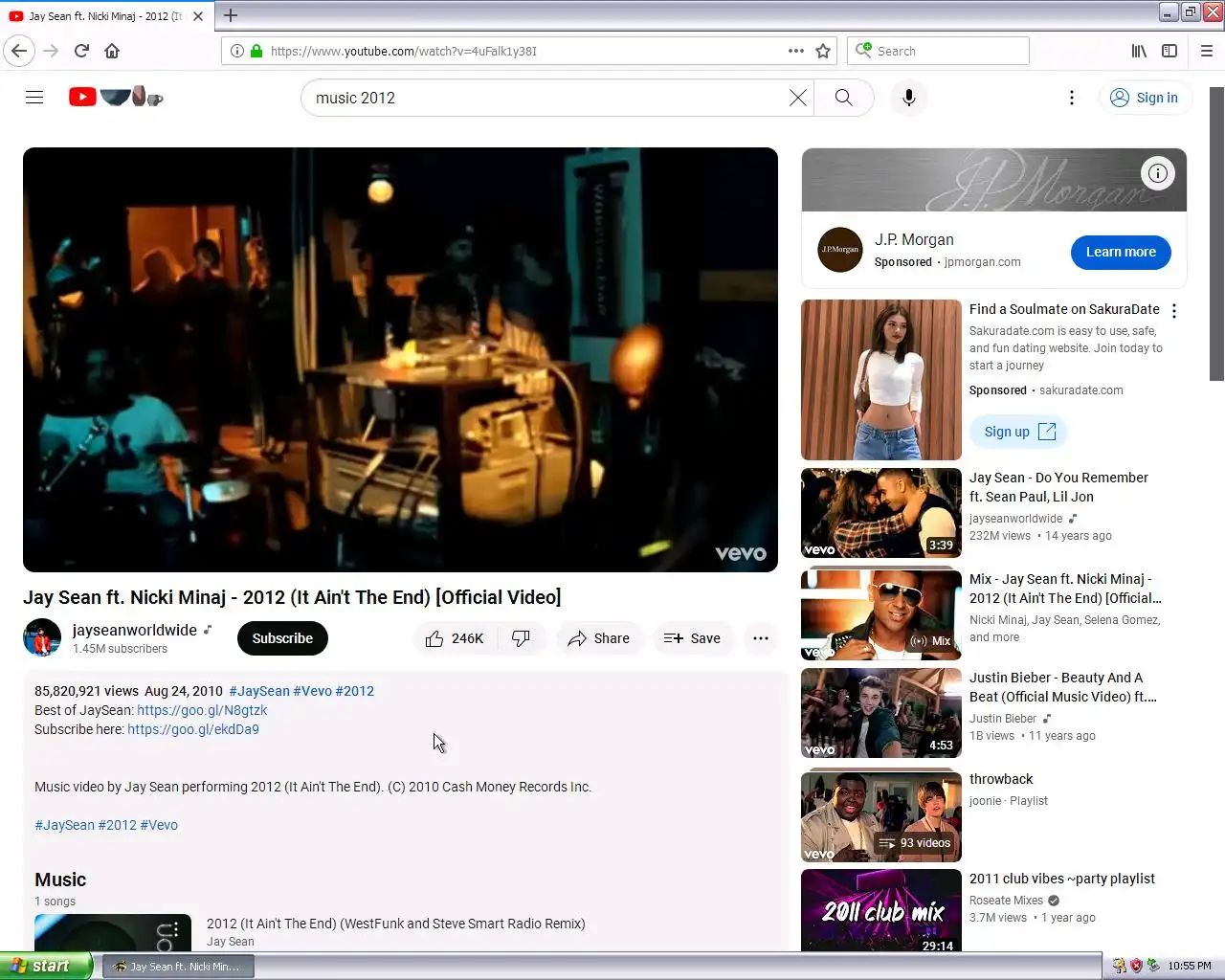Open the jayseanworldwide channel name link
This screenshot has height=980, width=1225.
135,630
